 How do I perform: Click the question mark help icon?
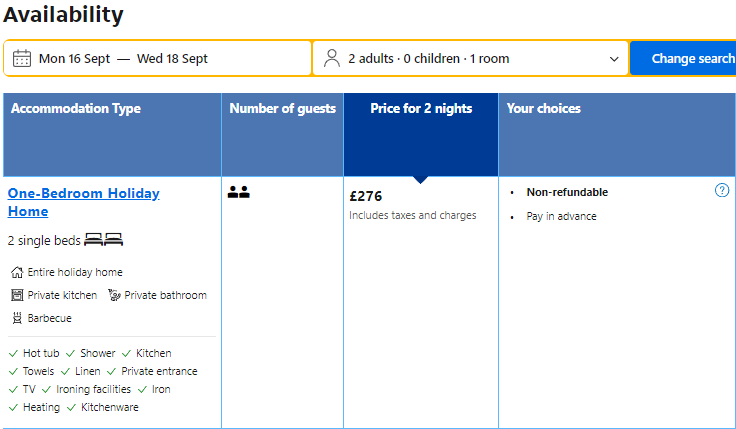[x=722, y=191]
